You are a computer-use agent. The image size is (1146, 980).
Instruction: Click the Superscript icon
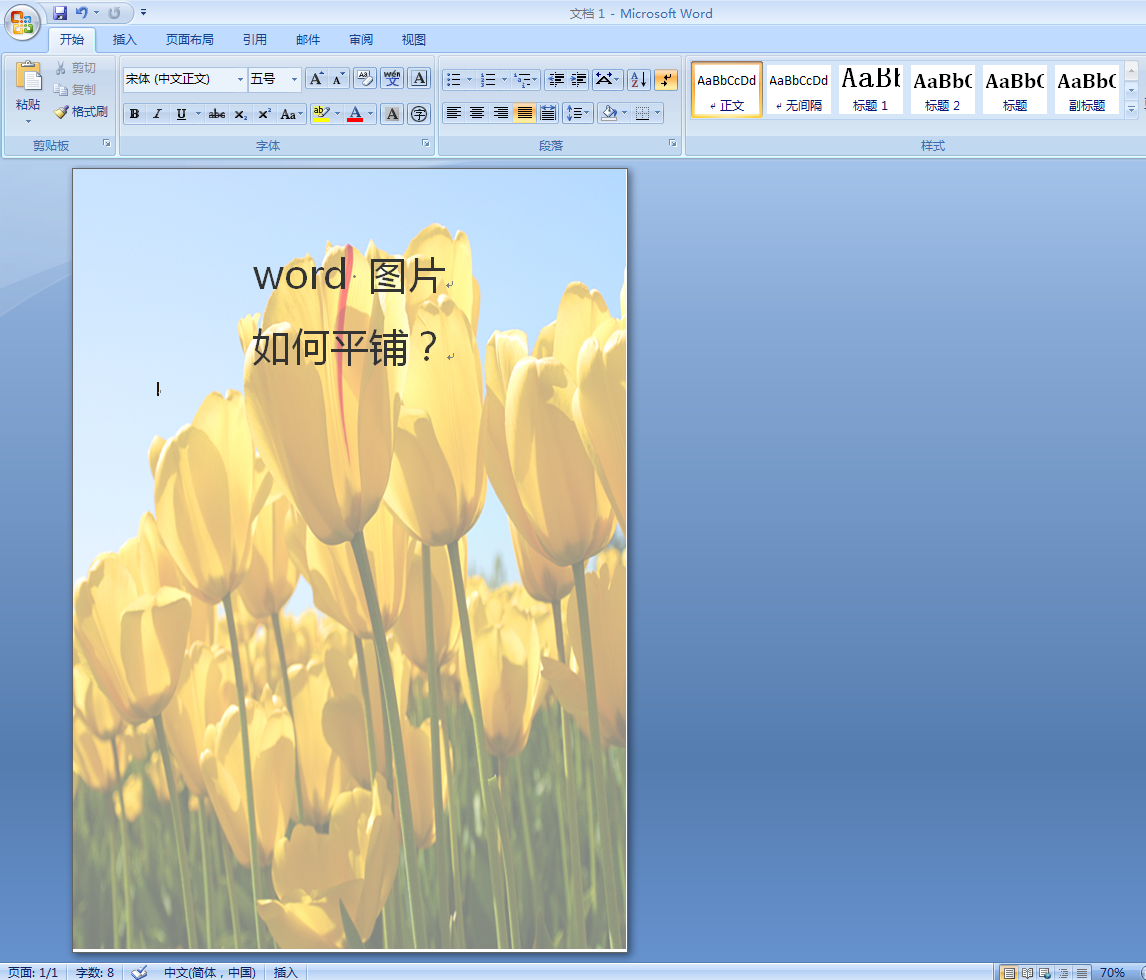(264, 114)
